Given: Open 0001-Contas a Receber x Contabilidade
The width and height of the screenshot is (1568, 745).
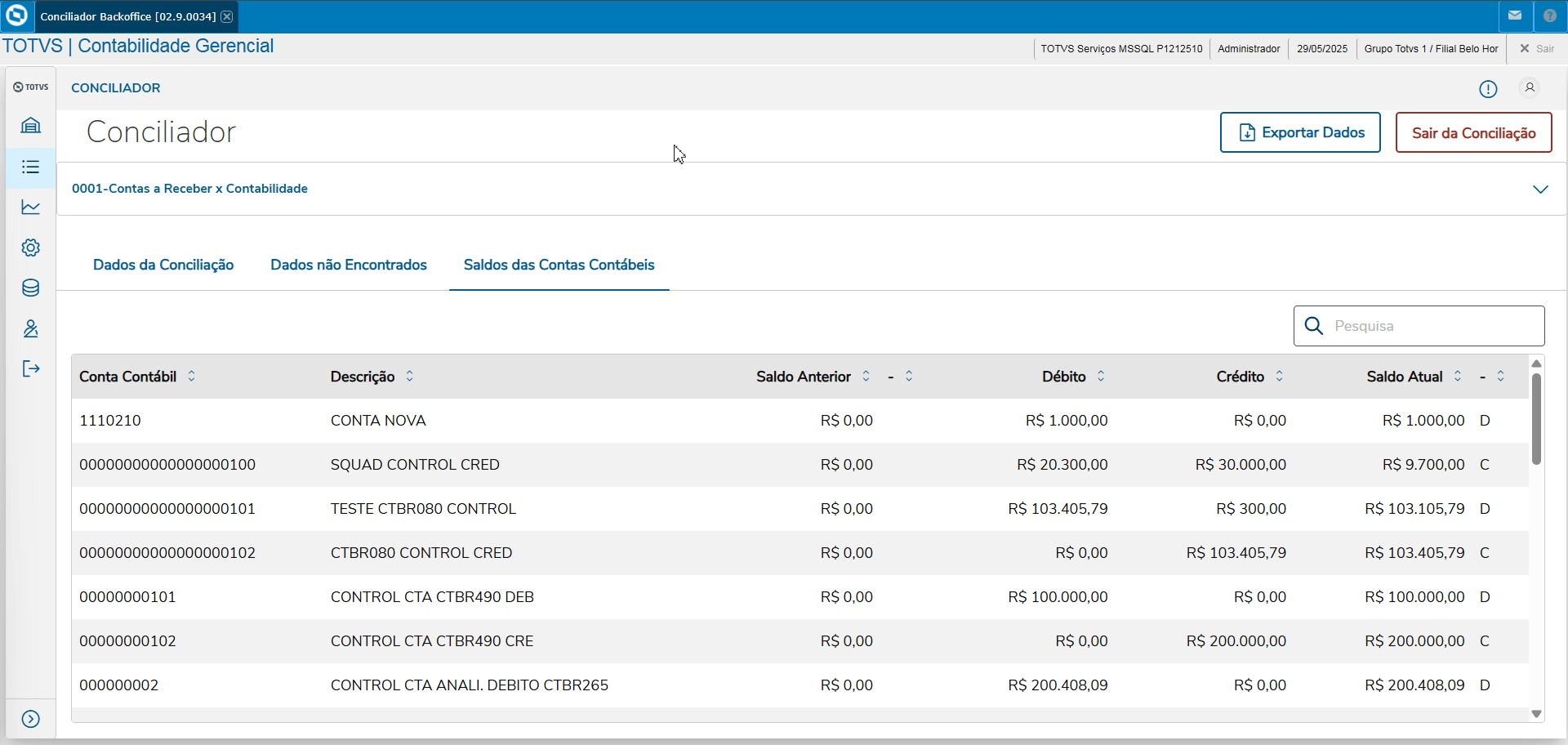Looking at the screenshot, I should click(x=189, y=189).
